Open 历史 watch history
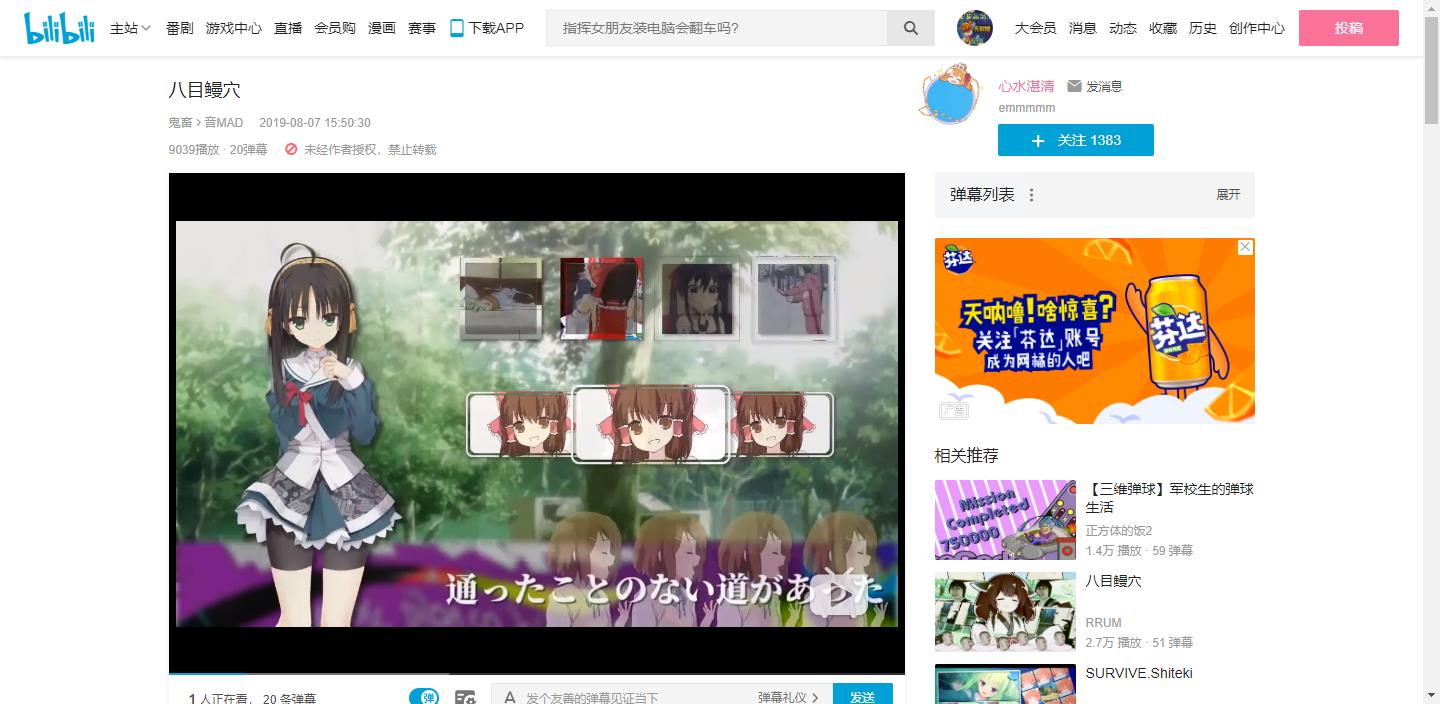Viewport: 1440px width, 704px height. click(1203, 28)
